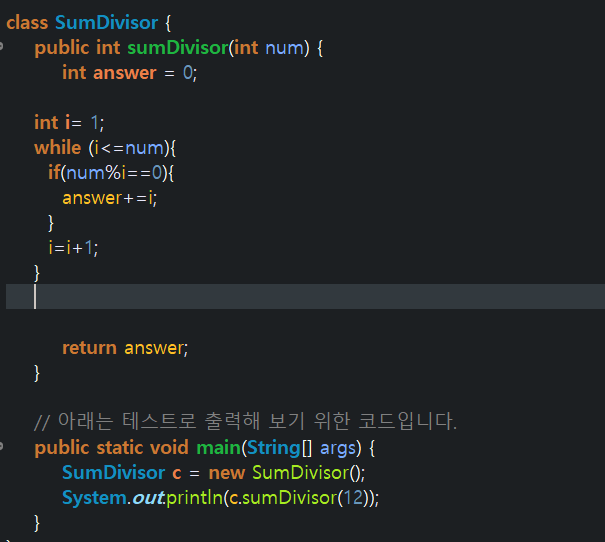The image size is (605, 542).
Task: Click 'sumDivisor' in the 'c.sumDivisor(12)' call
Action: pos(290,498)
